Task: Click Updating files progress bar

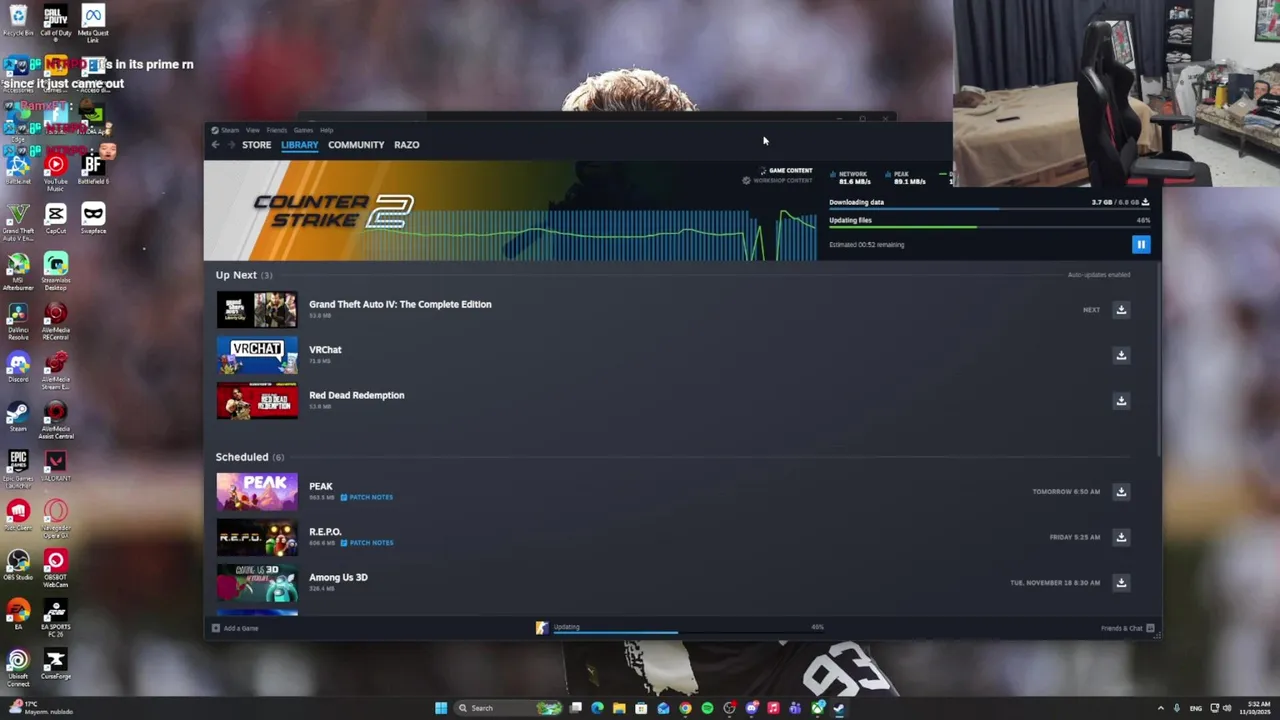Action: pyautogui.click(x=989, y=227)
